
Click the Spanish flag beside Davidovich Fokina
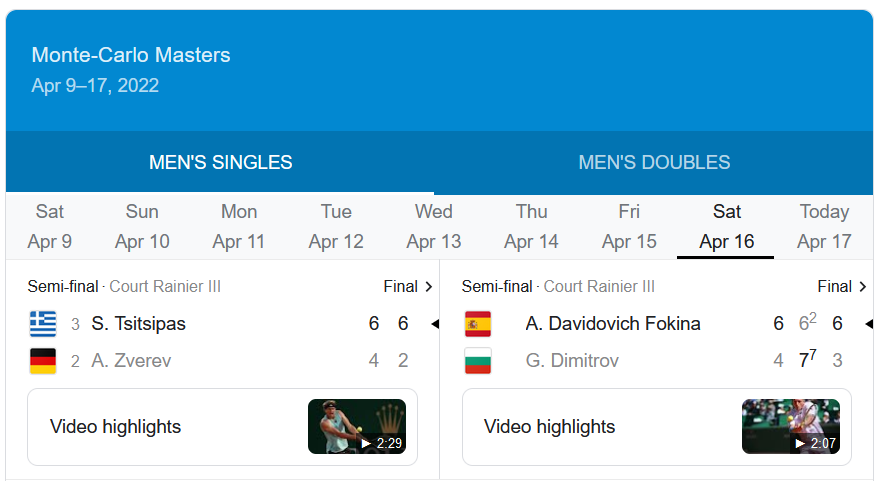point(478,324)
